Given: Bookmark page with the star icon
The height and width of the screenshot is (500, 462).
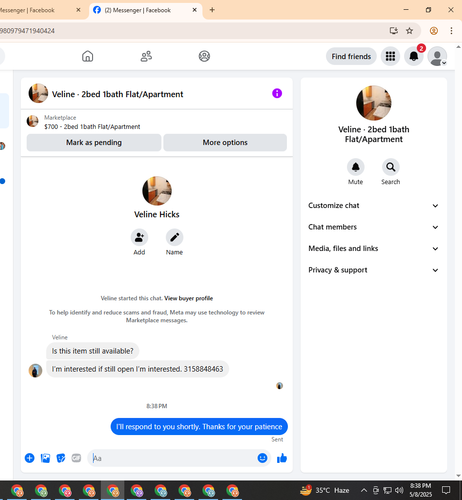Looking at the screenshot, I should click(409, 31).
